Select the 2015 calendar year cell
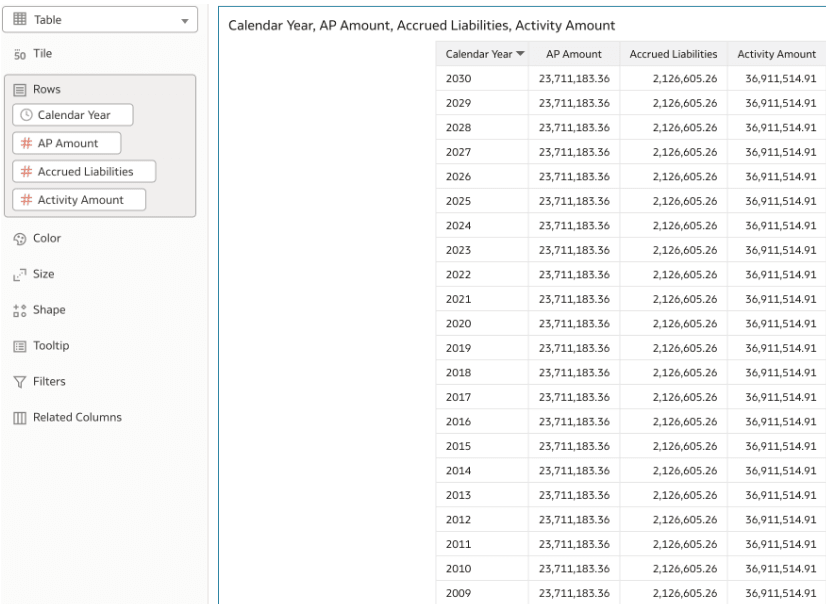The width and height of the screenshot is (826, 604). (x=482, y=446)
